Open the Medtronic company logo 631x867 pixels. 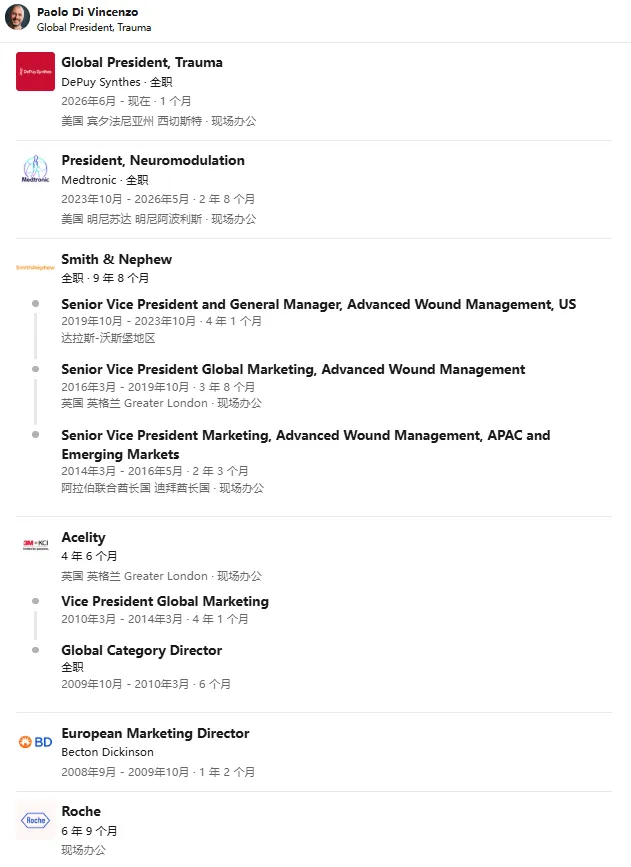[x=35, y=169]
